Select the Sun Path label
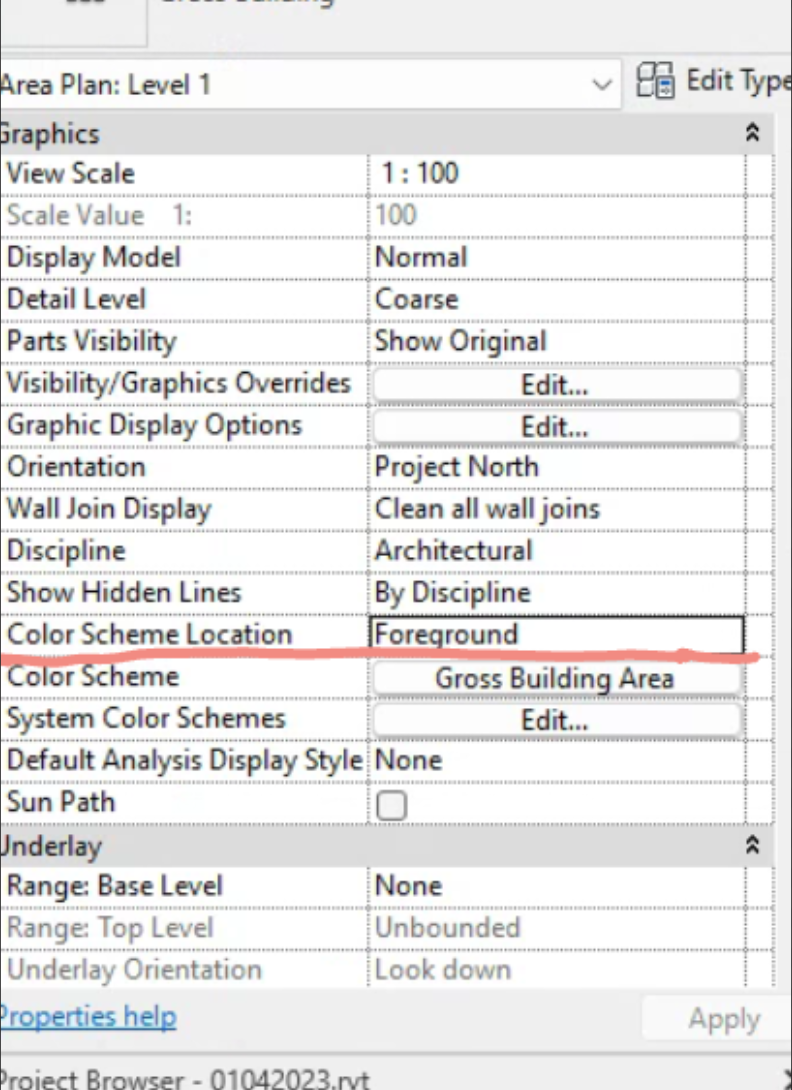 pos(60,802)
